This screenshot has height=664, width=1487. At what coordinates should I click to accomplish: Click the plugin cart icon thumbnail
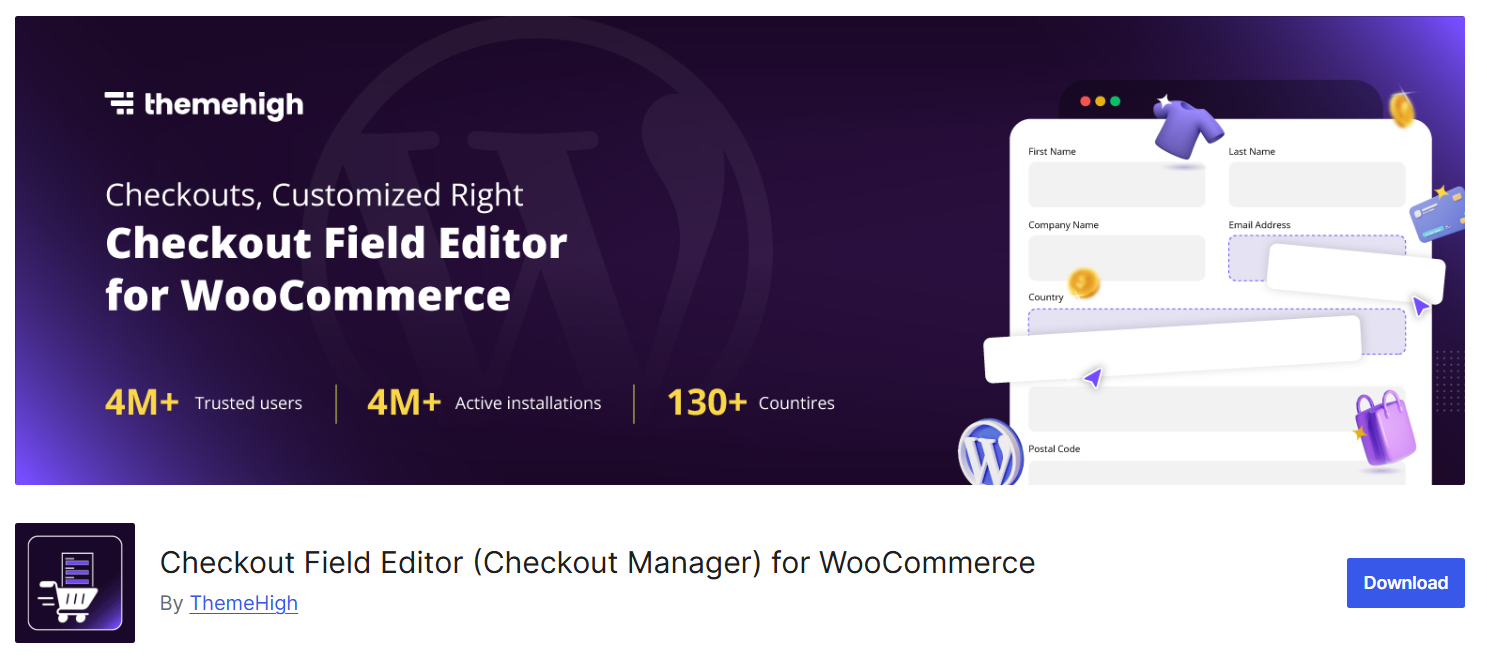click(x=75, y=583)
